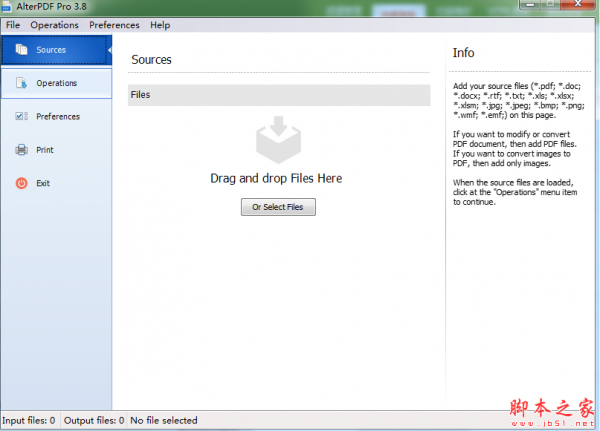Click 'No file selected' status text

pos(164,420)
